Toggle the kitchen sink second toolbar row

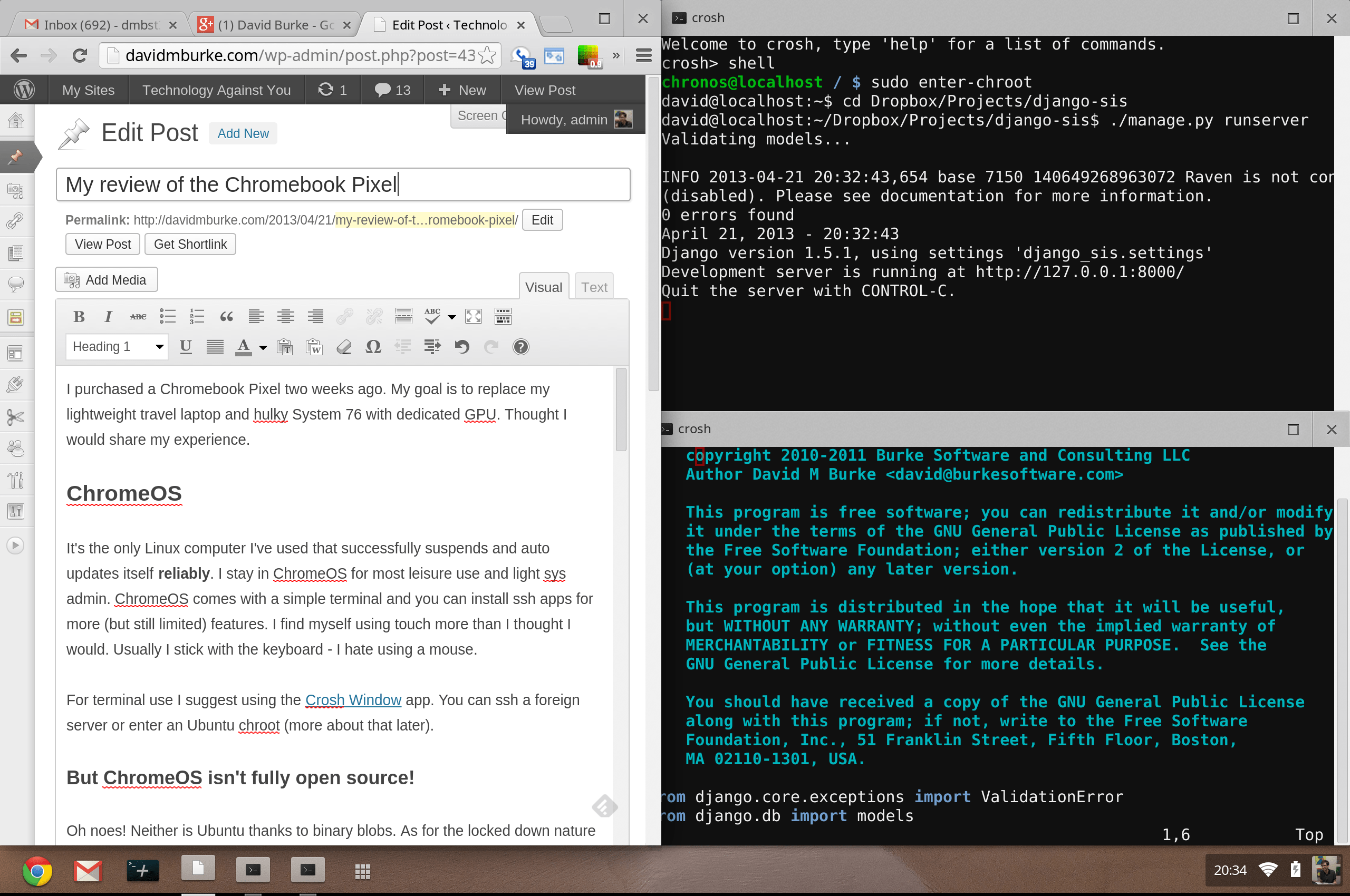[x=503, y=316]
